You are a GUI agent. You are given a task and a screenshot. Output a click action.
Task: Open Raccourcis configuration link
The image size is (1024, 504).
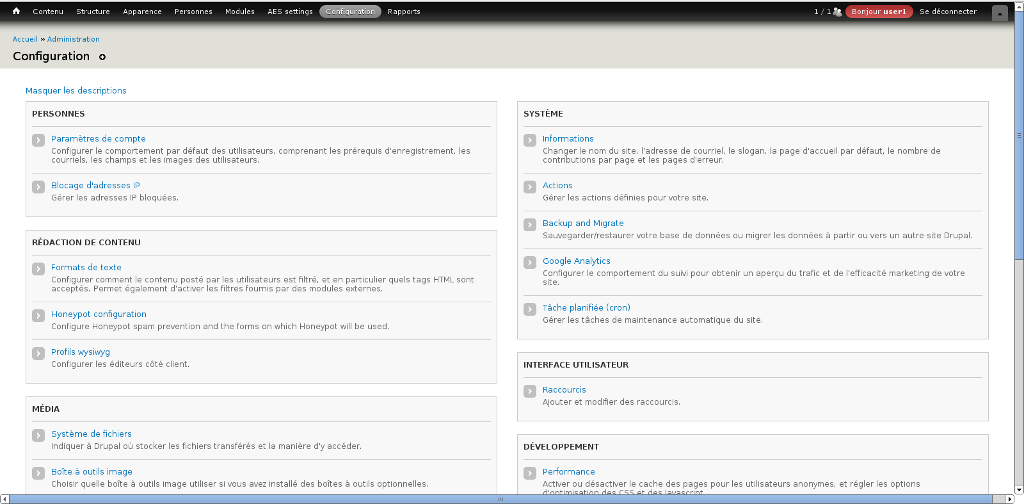(564, 390)
